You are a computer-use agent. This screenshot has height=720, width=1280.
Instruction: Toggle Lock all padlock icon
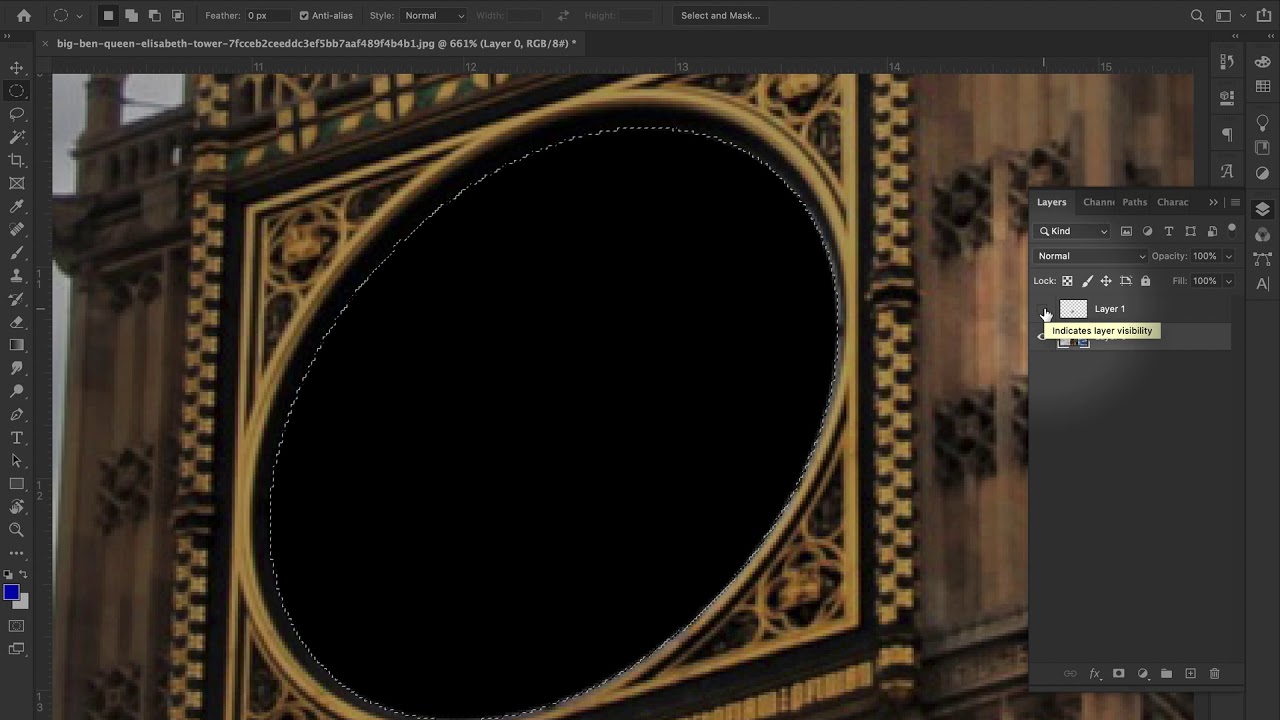click(x=1145, y=281)
